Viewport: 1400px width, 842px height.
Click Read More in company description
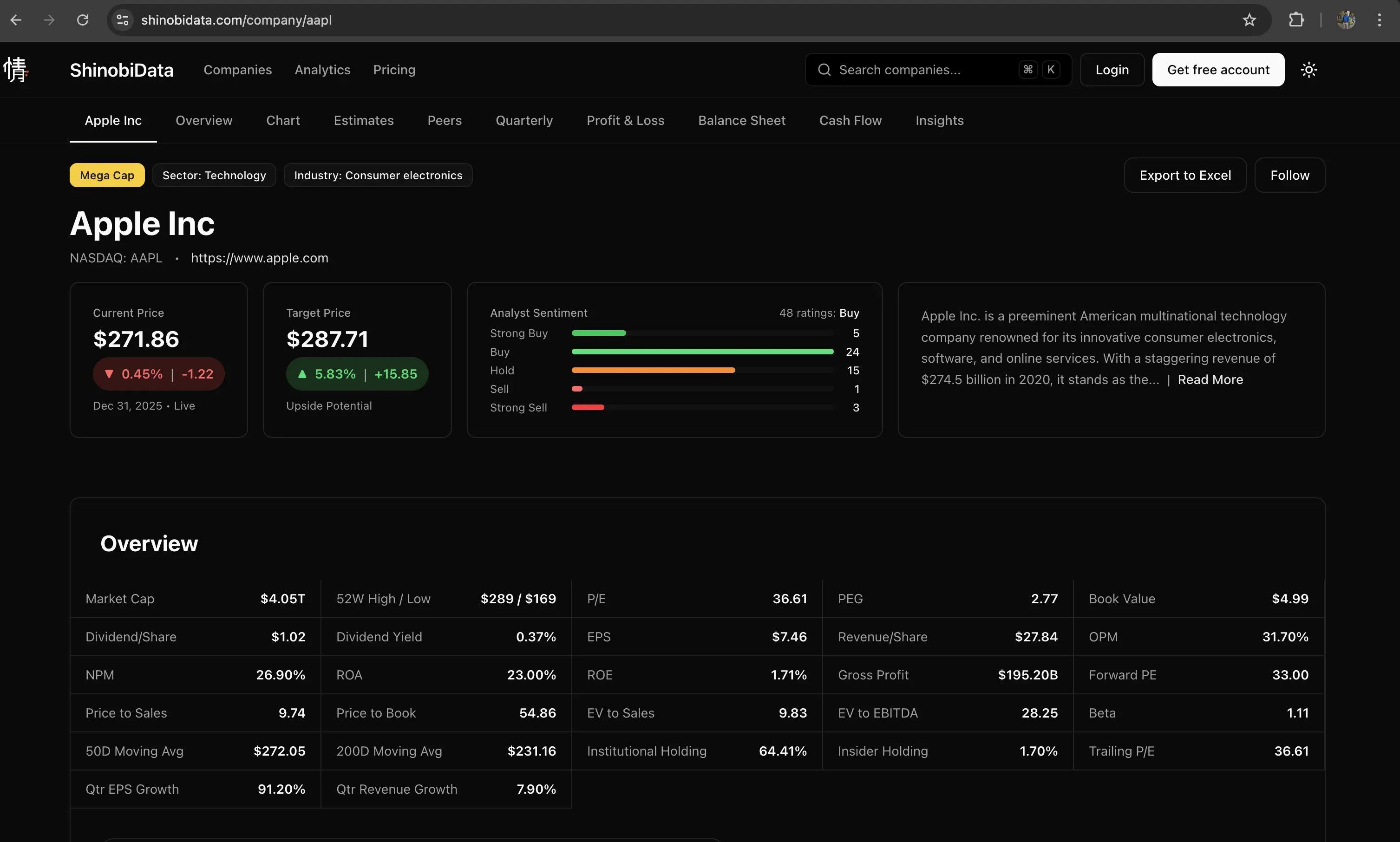[x=1210, y=379]
